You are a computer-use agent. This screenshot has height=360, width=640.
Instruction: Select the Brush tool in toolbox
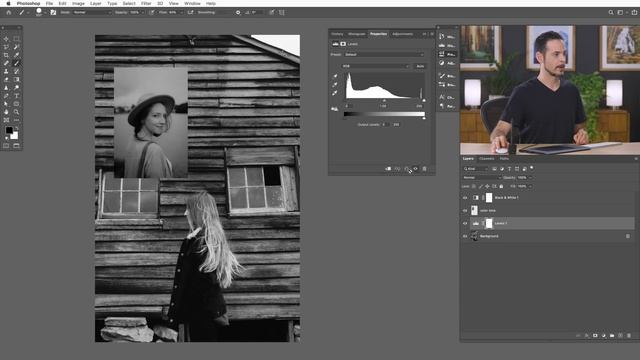(17, 63)
